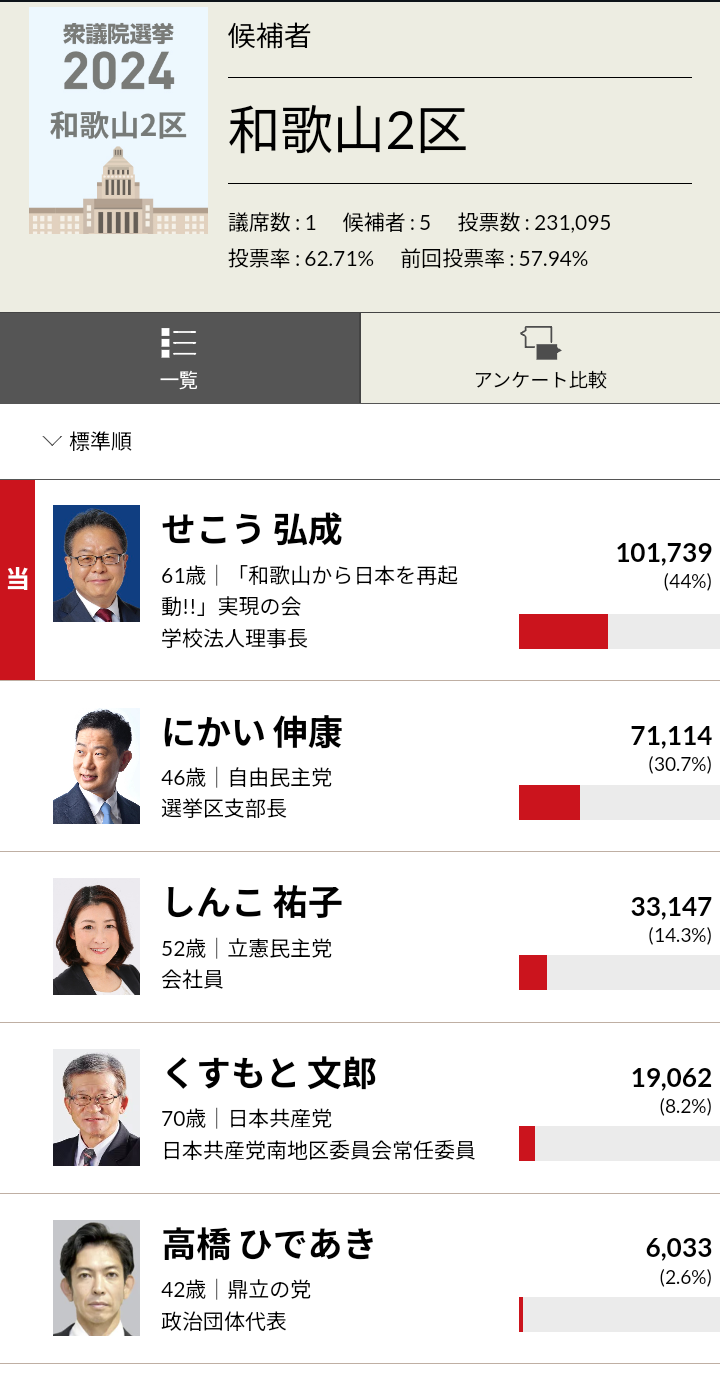Click しんこ 祐子 portrait photo

click(x=96, y=937)
